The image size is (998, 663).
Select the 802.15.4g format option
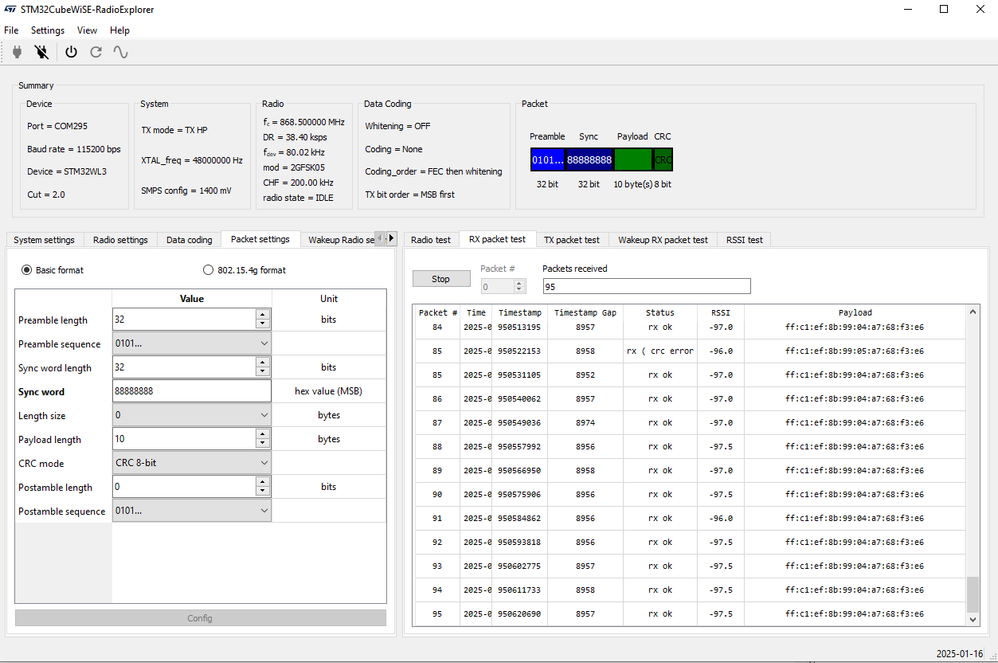point(208,270)
